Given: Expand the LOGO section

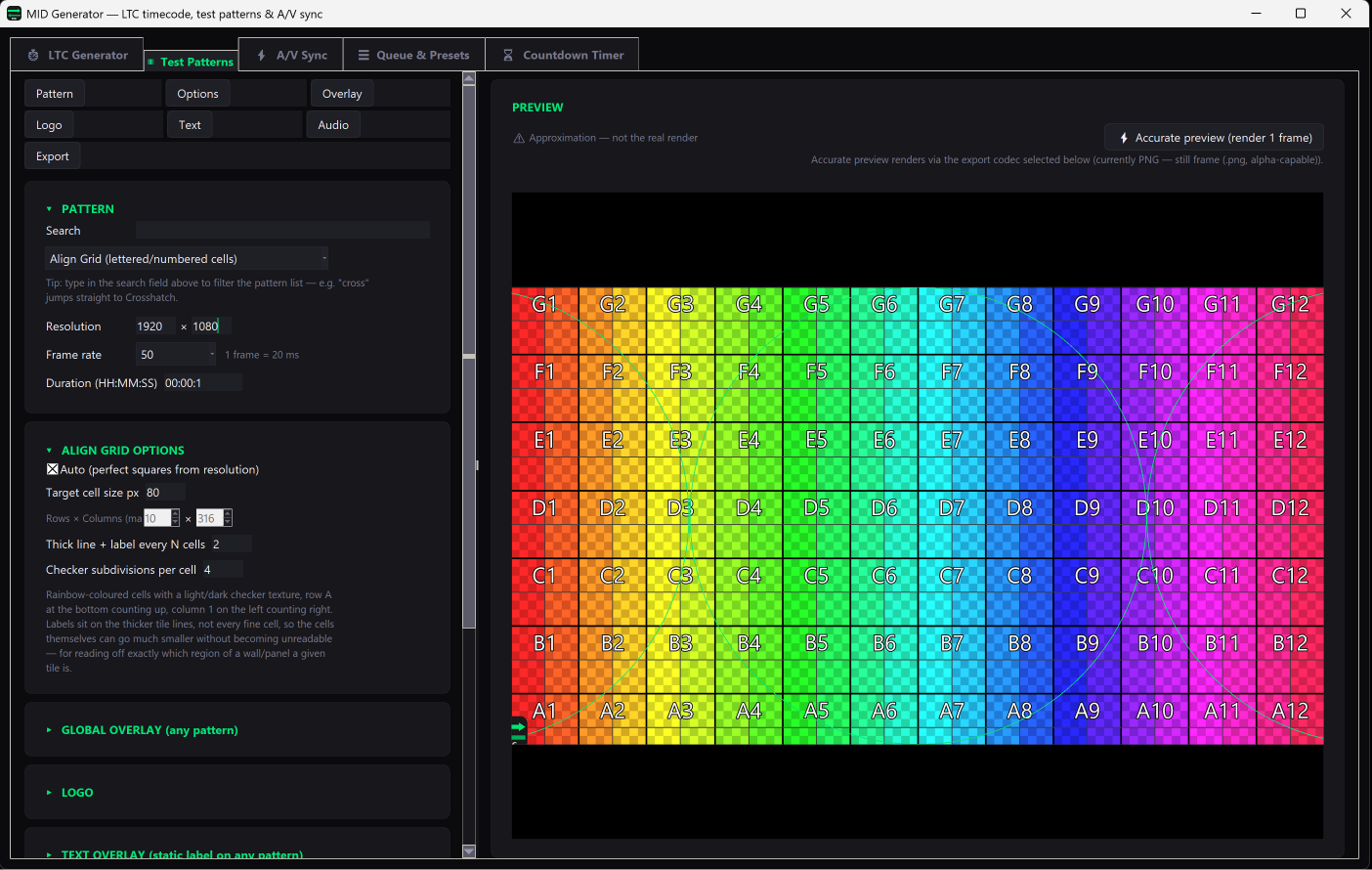Looking at the screenshot, I should (x=49, y=793).
